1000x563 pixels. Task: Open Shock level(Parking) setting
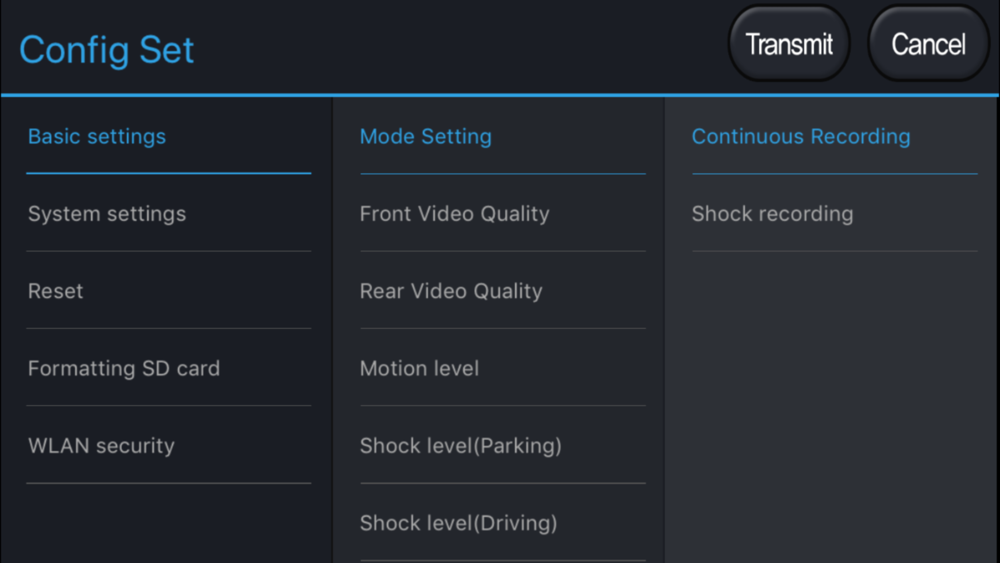[x=460, y=446]
